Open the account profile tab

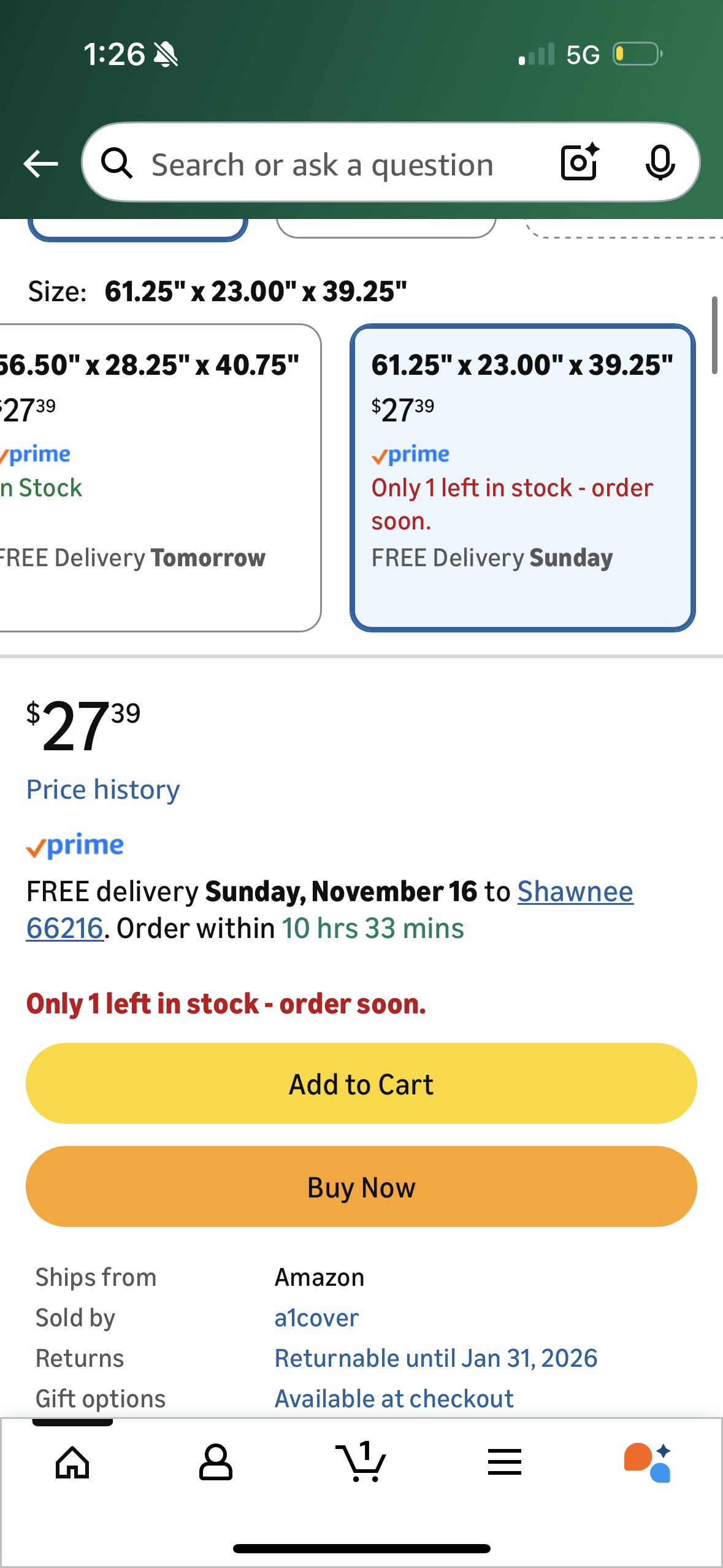click(216, 1462)
